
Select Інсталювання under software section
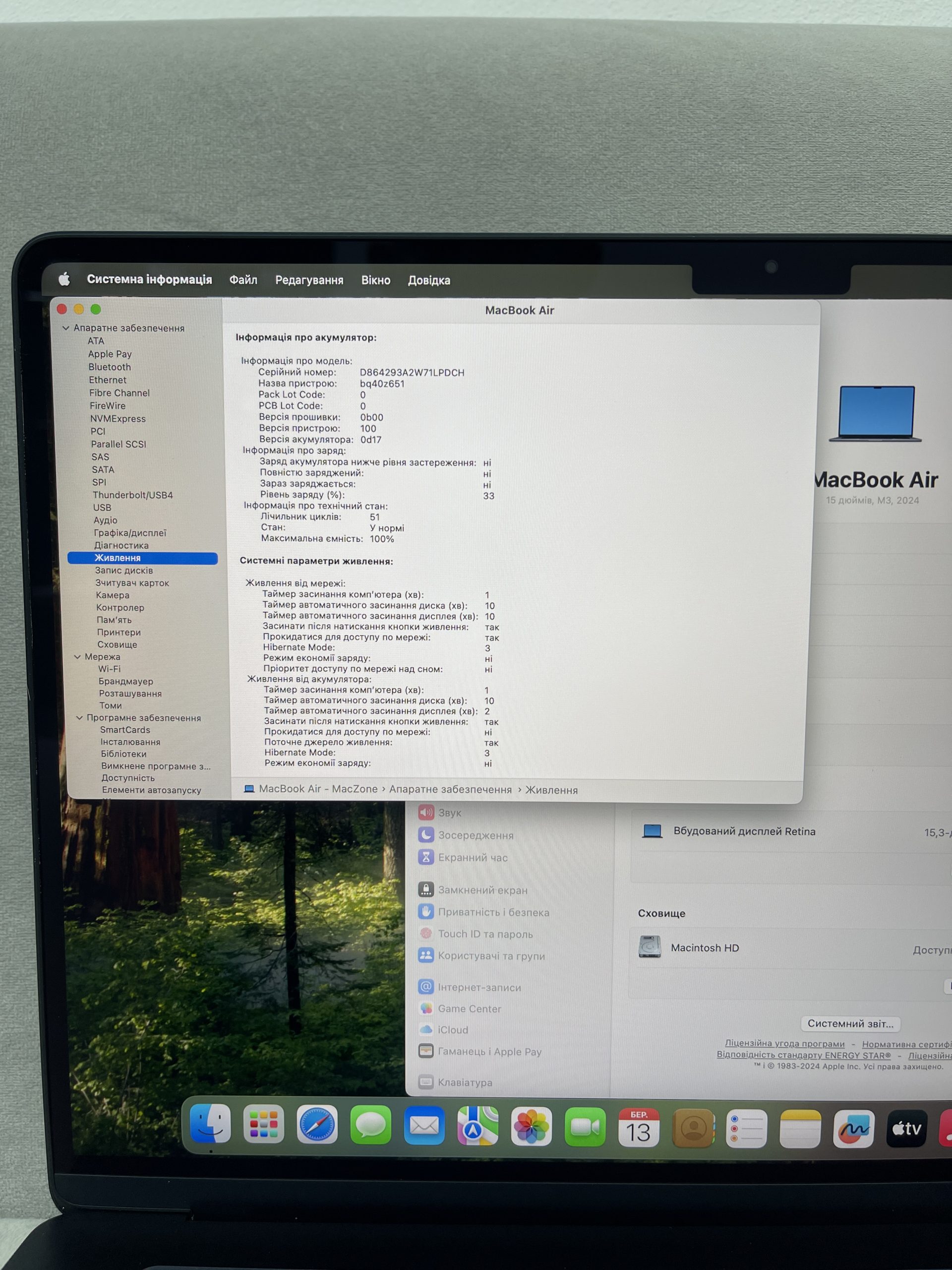tap(130, 742)
